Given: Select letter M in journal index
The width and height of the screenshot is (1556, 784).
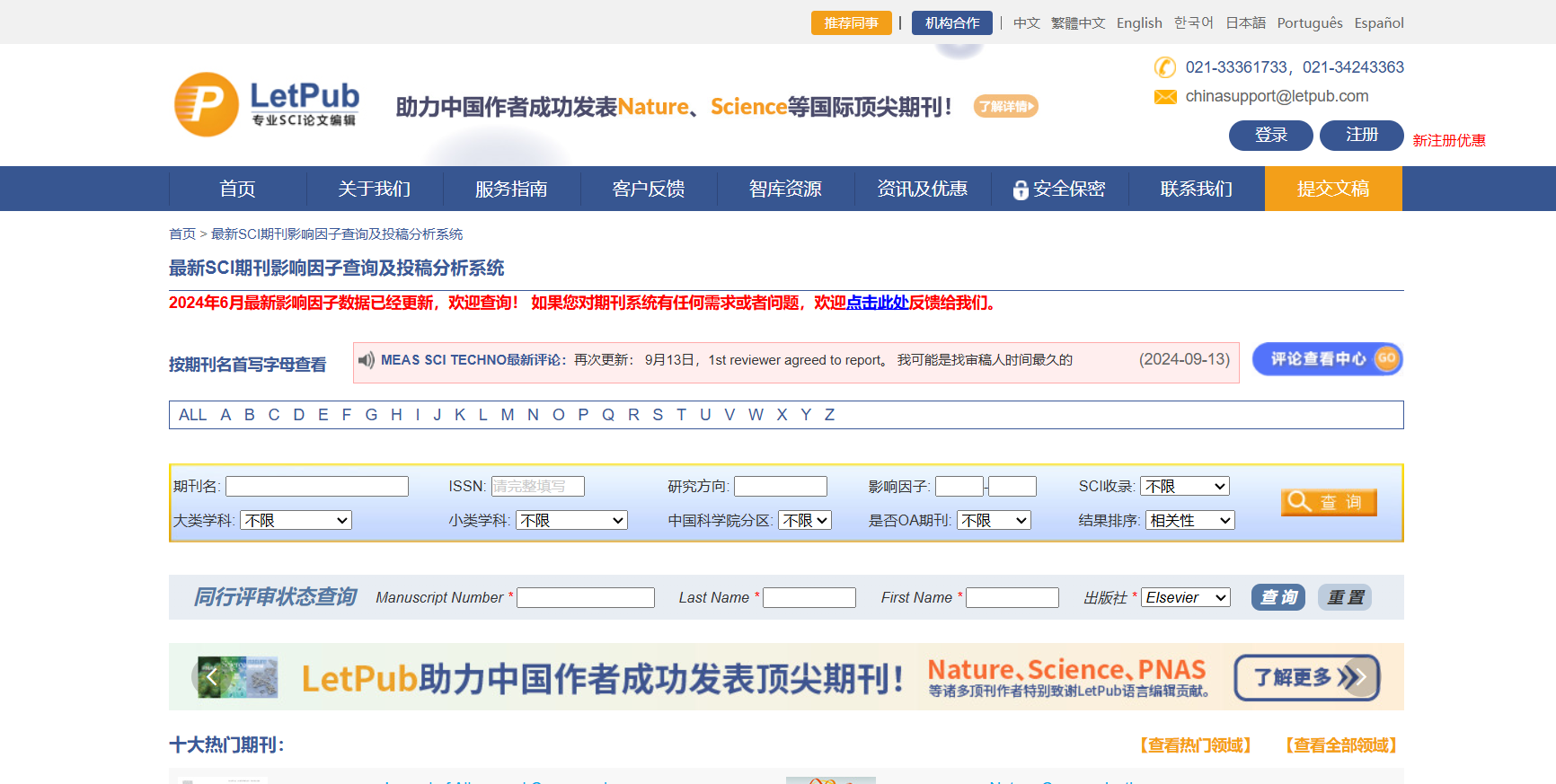Looking at the screenshot, I should click(x=508, y=415).
